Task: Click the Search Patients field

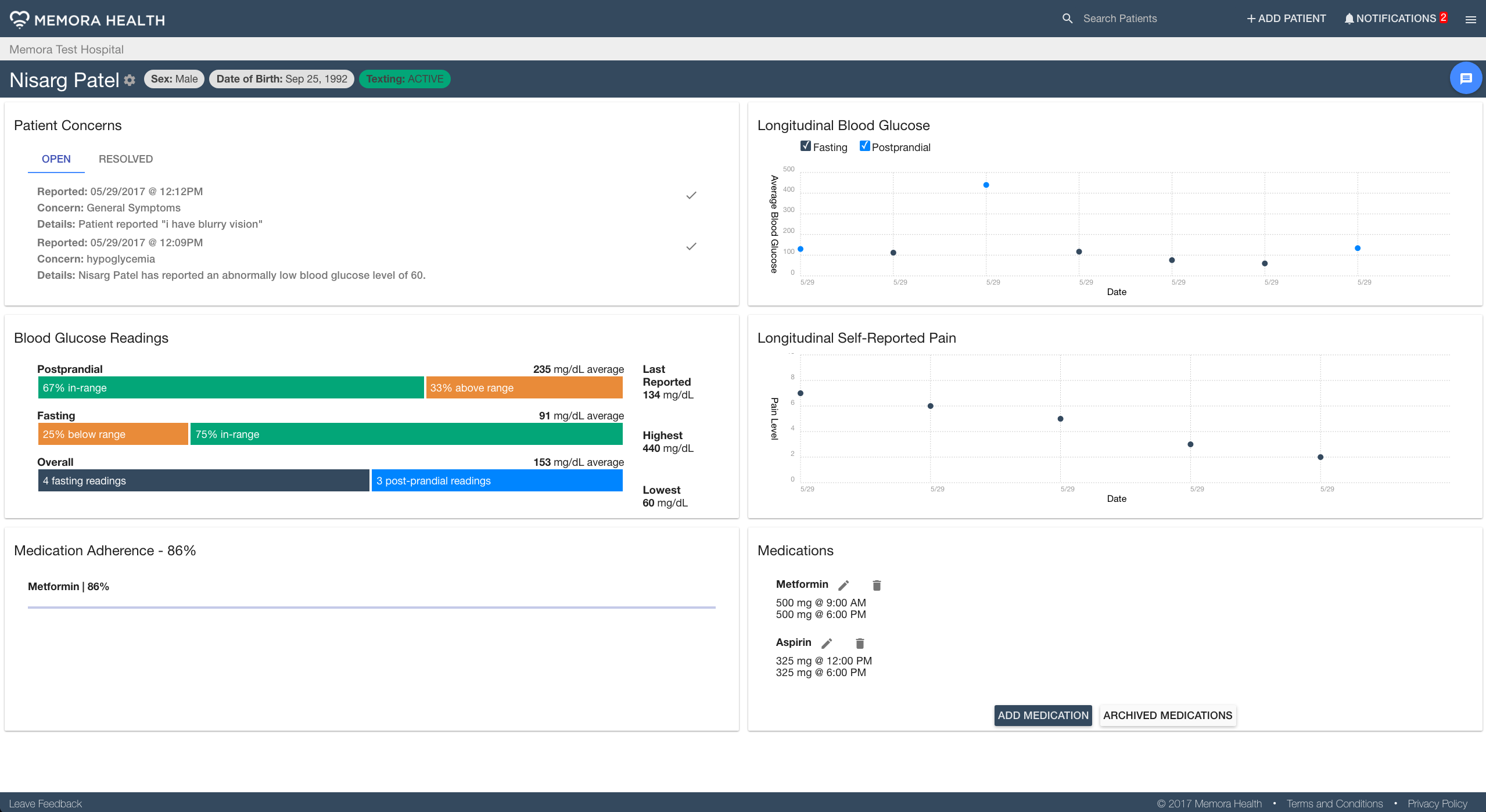Action: tap(1119, 19)
